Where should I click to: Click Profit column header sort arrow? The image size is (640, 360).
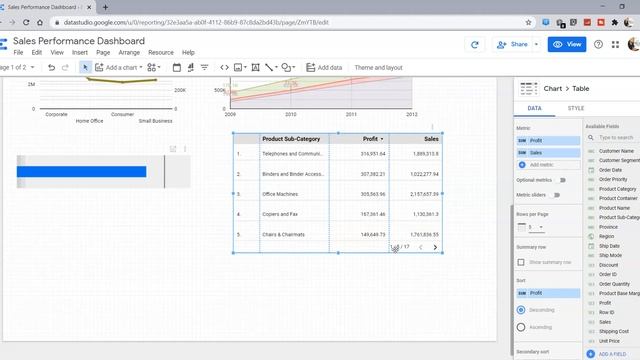tap(382, 139)
